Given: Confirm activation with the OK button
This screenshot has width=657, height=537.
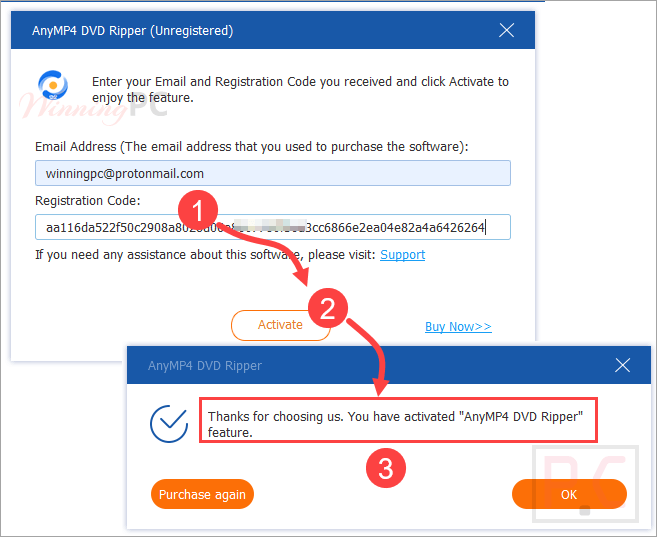Looking at the screenshot, I should pos(569,494).
